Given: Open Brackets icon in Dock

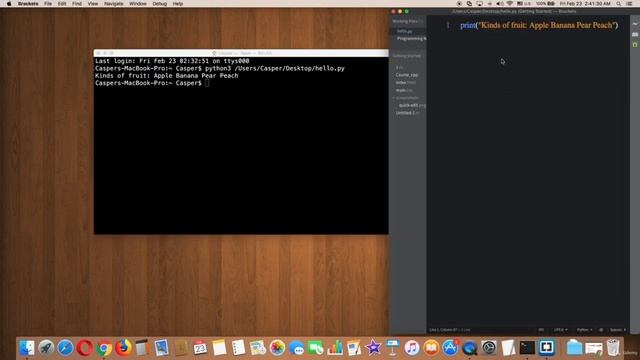Looking at the screenshot, I should pyautogui.click(x=546, y=348).
